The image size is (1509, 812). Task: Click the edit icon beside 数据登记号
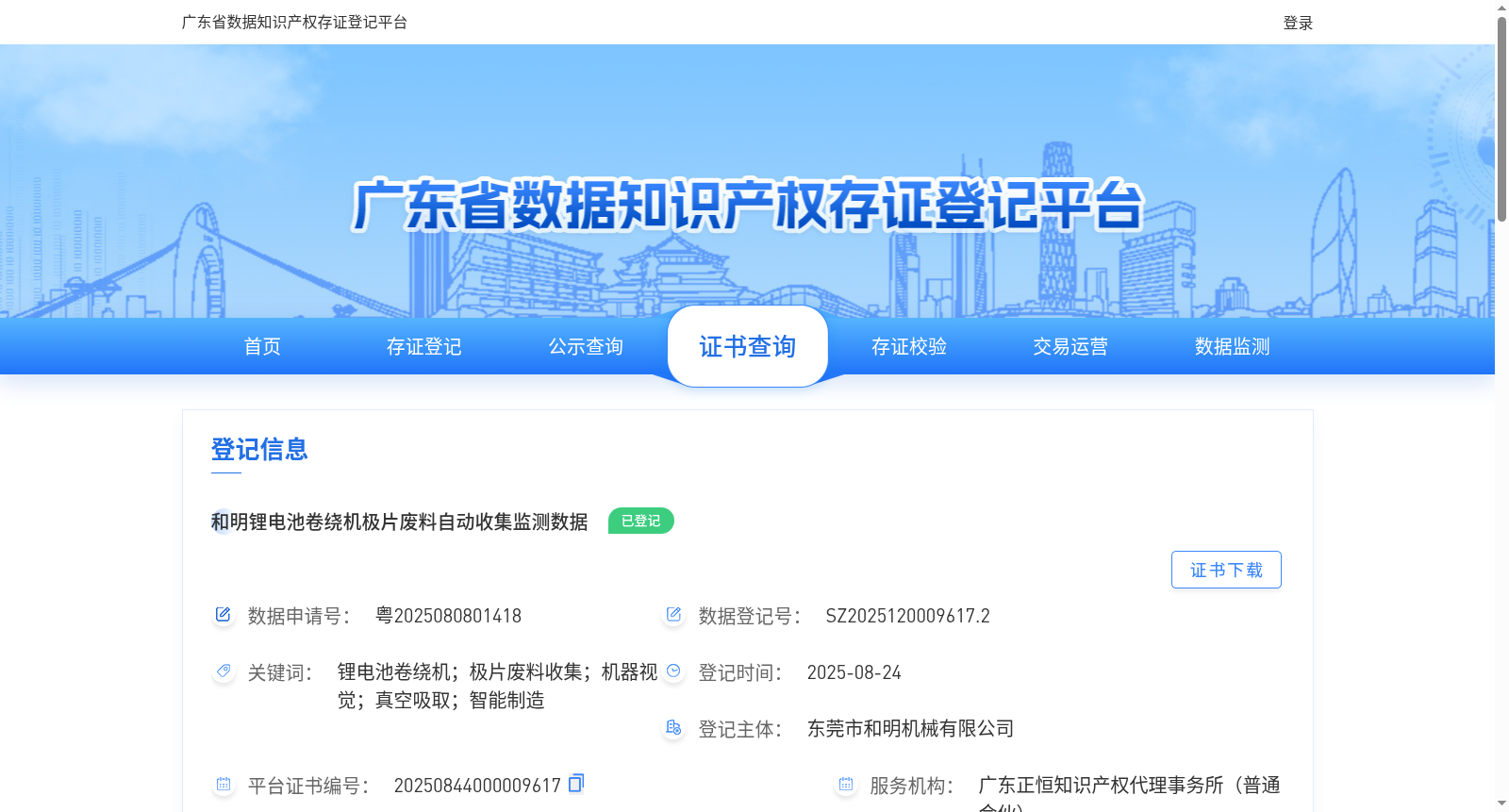[x=673, y=615]
